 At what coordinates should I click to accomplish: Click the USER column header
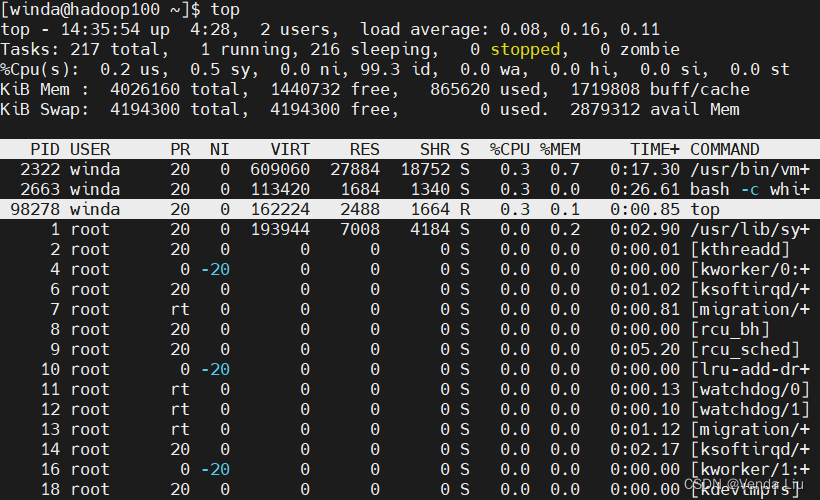tap(90, 150)
